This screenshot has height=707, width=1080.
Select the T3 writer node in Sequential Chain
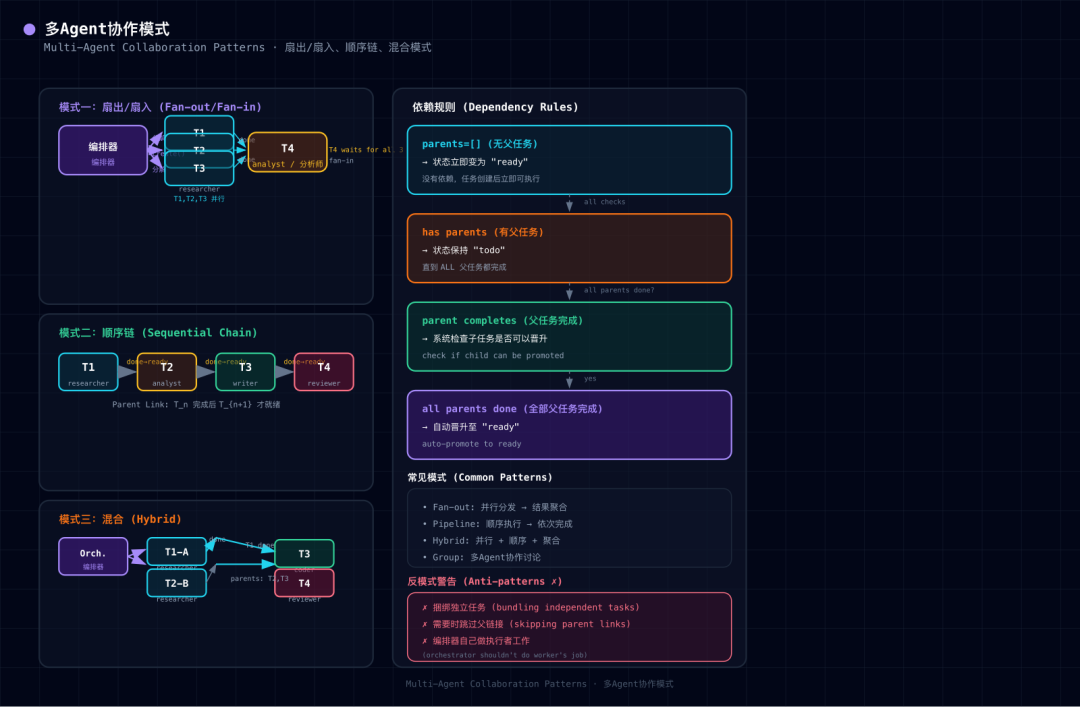[245, 372]
